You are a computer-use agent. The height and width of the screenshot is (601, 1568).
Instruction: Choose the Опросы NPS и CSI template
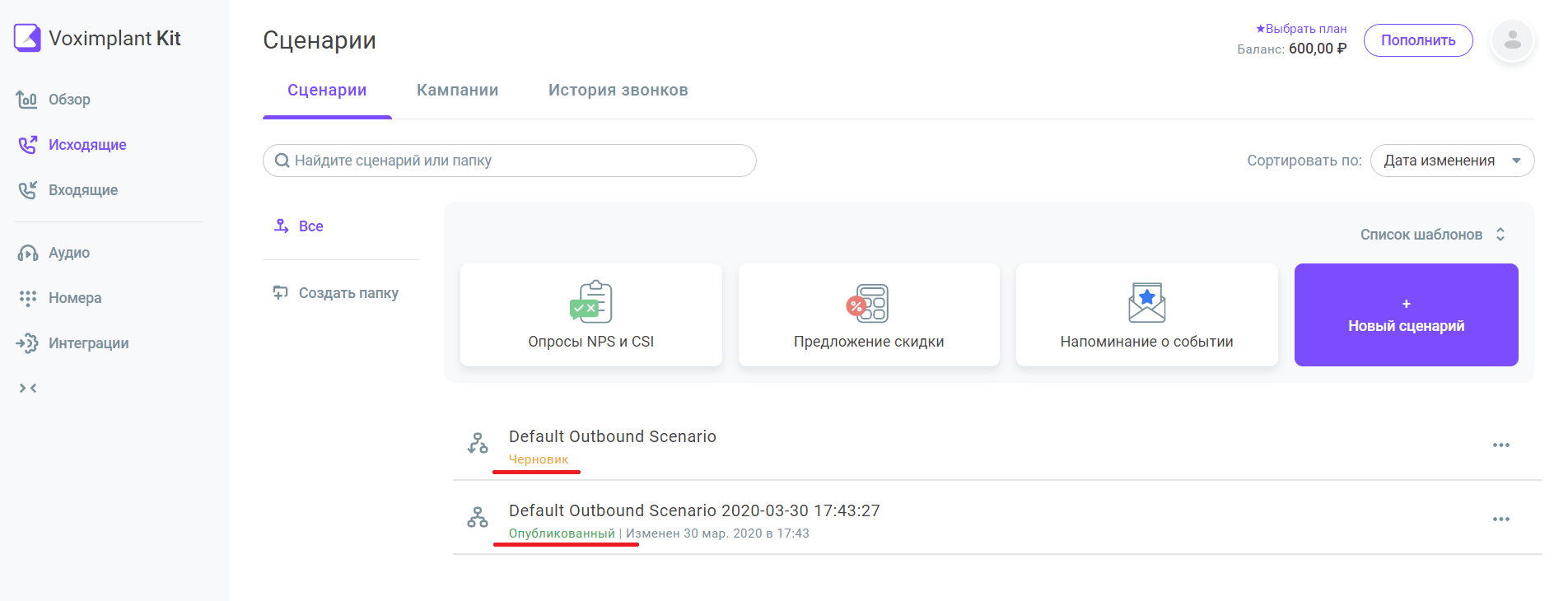(x=591, y=314)
